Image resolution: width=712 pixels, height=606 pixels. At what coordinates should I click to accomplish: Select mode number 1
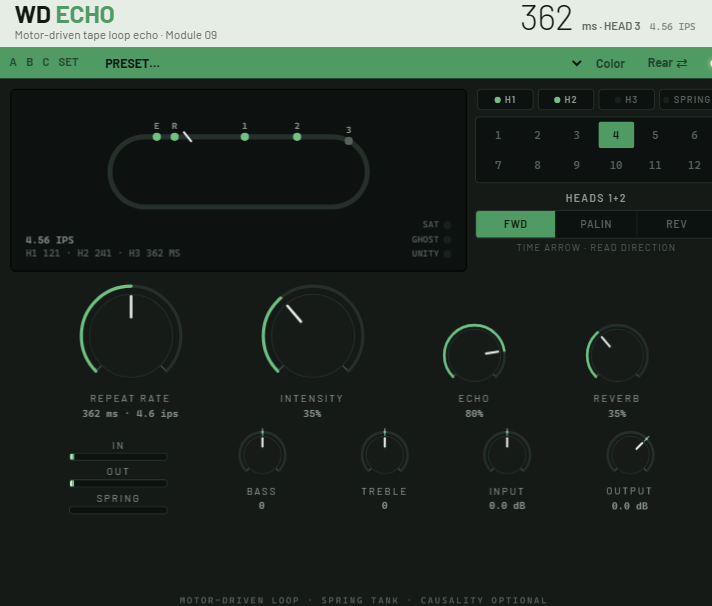(x=498, y=135)
